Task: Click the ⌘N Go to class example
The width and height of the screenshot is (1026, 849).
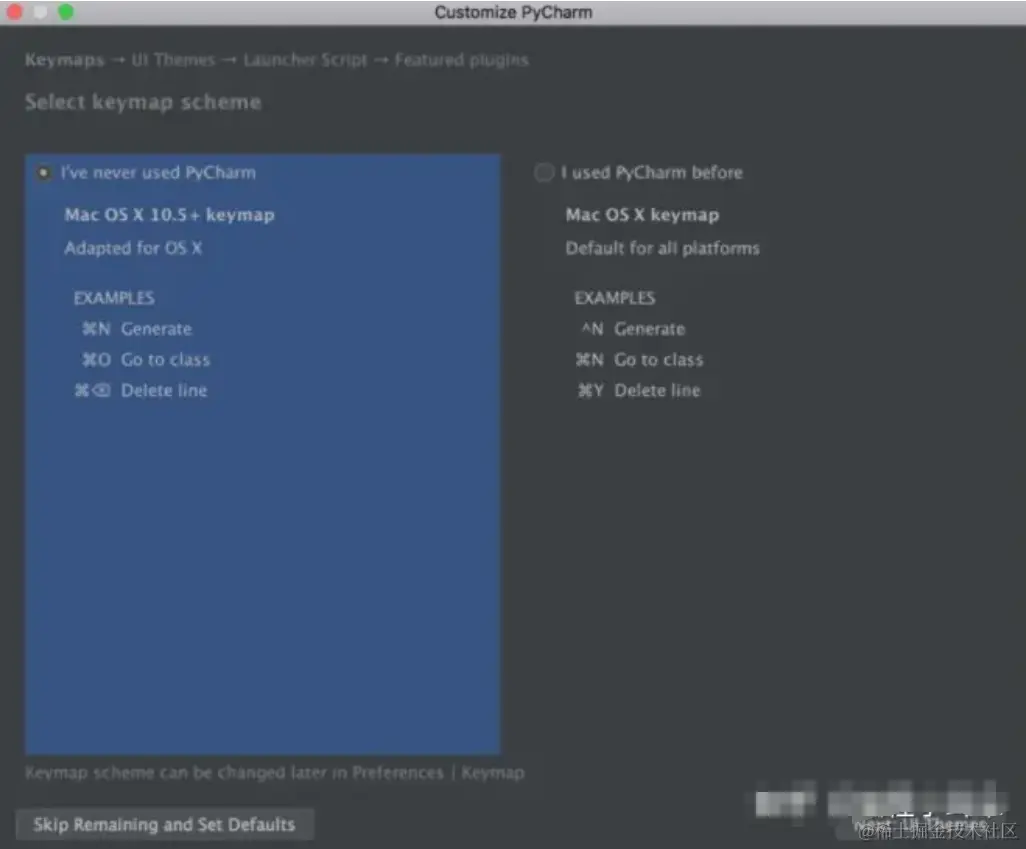Action: (639, 359)
